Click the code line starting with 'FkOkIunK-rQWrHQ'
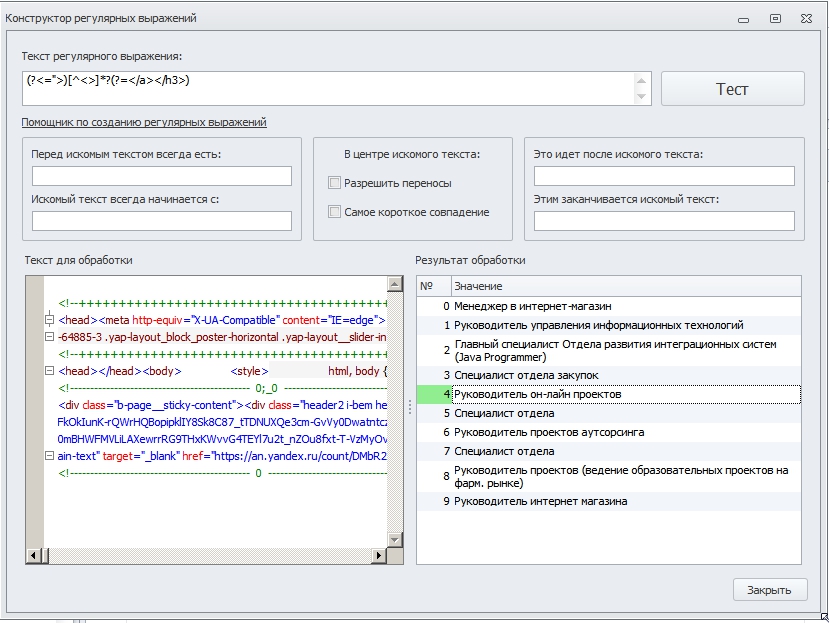The image size is (829, 623). [222, 422]
